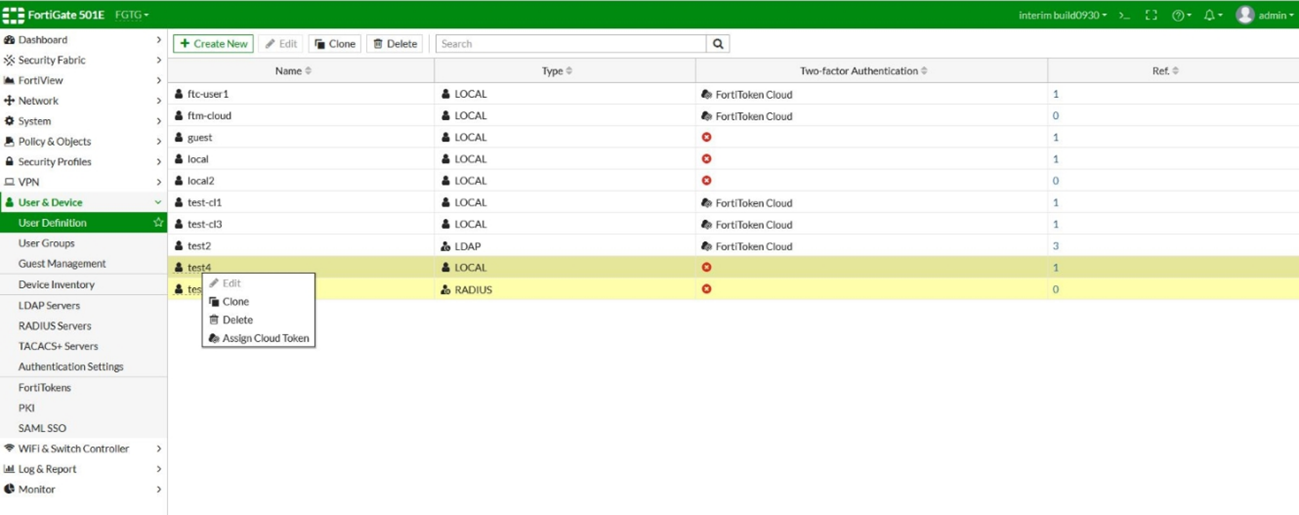Screen dimensions: 1299x515
Task: Open FortiTokens page
Action: coord(44,387)
